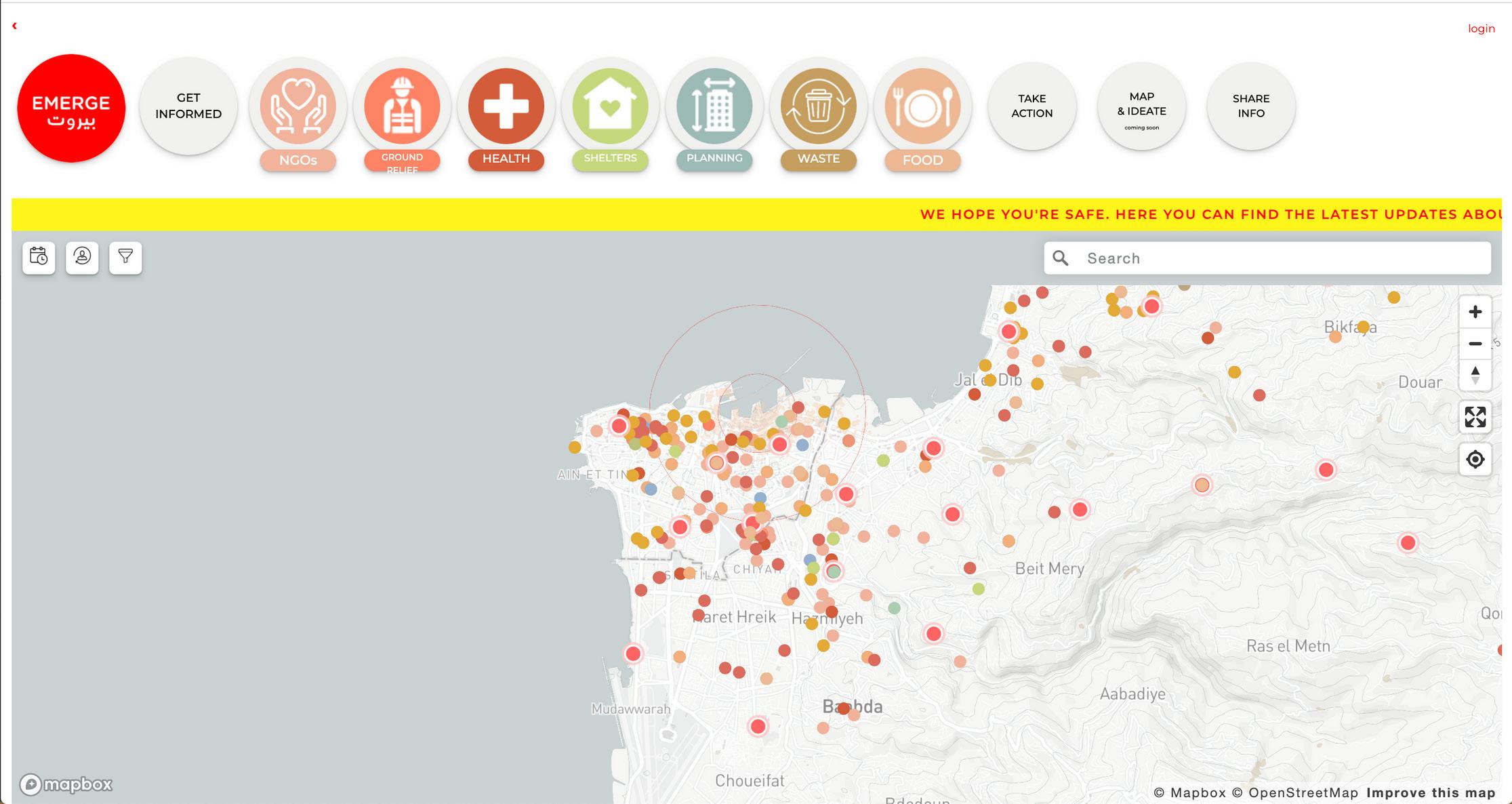This screenshot has height=804, width=1512.
Task: Locate my position on the map
Action: point(1475,460)
